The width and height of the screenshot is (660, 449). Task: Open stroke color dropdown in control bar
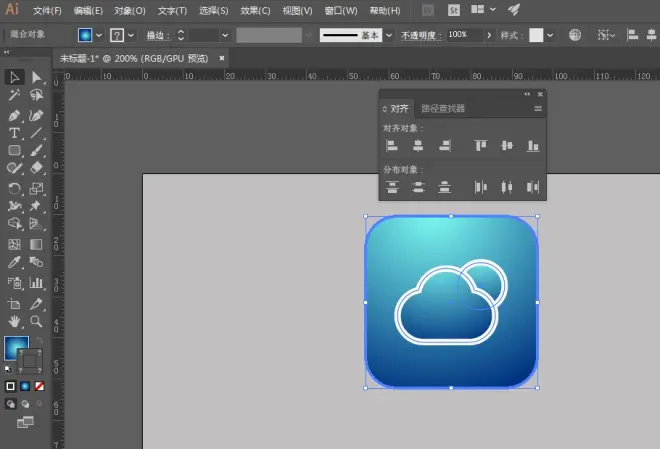coord(131,35)
